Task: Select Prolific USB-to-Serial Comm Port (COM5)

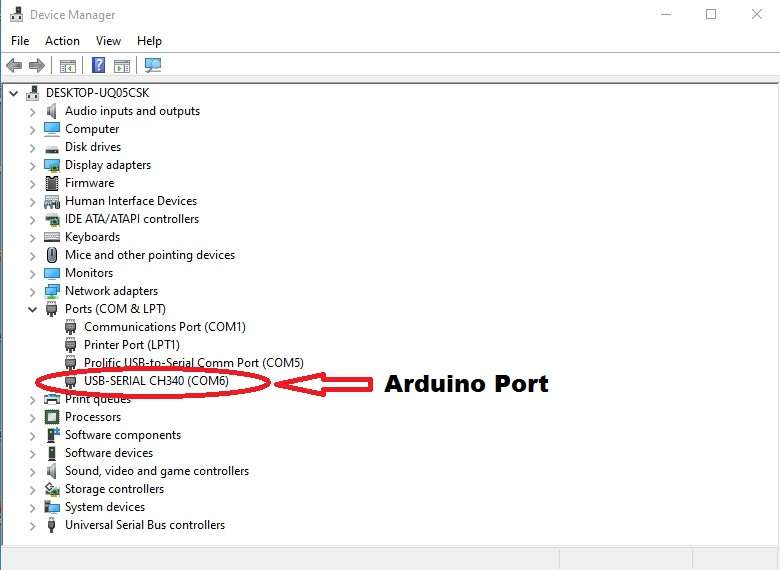Action: (194, 363)
